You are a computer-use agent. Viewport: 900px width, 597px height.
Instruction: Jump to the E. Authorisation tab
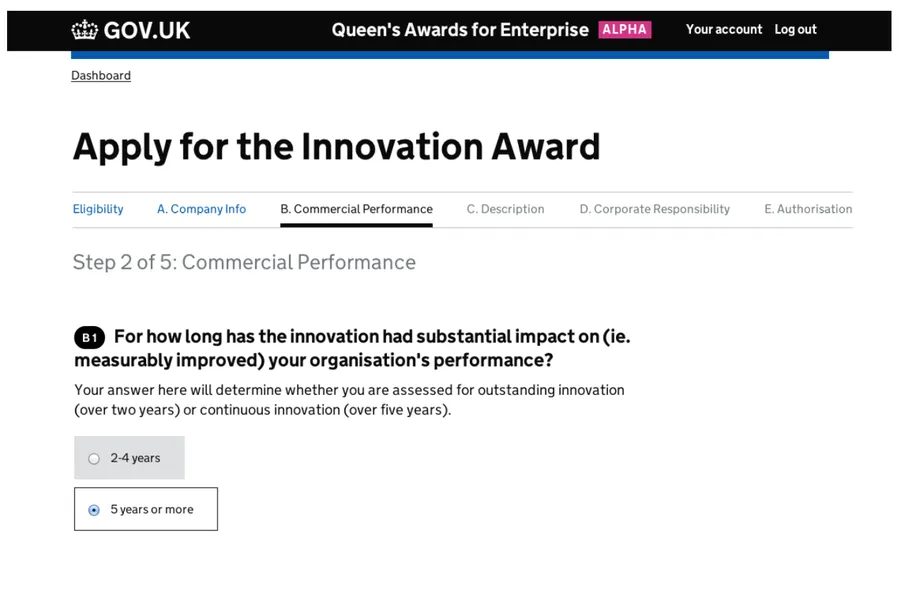point(808,209)
